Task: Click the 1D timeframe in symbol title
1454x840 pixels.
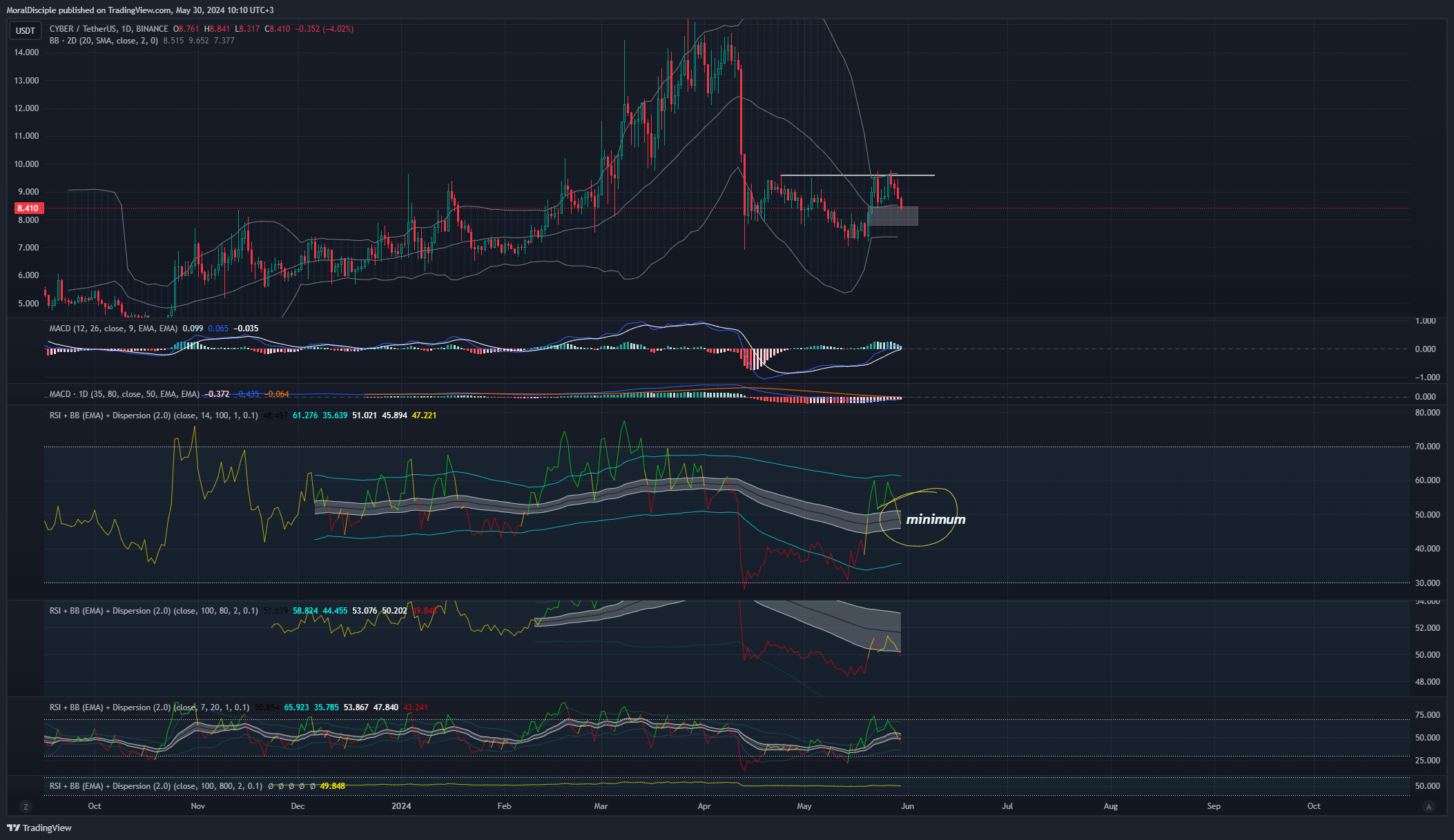Action: click(x=126, y=29)
